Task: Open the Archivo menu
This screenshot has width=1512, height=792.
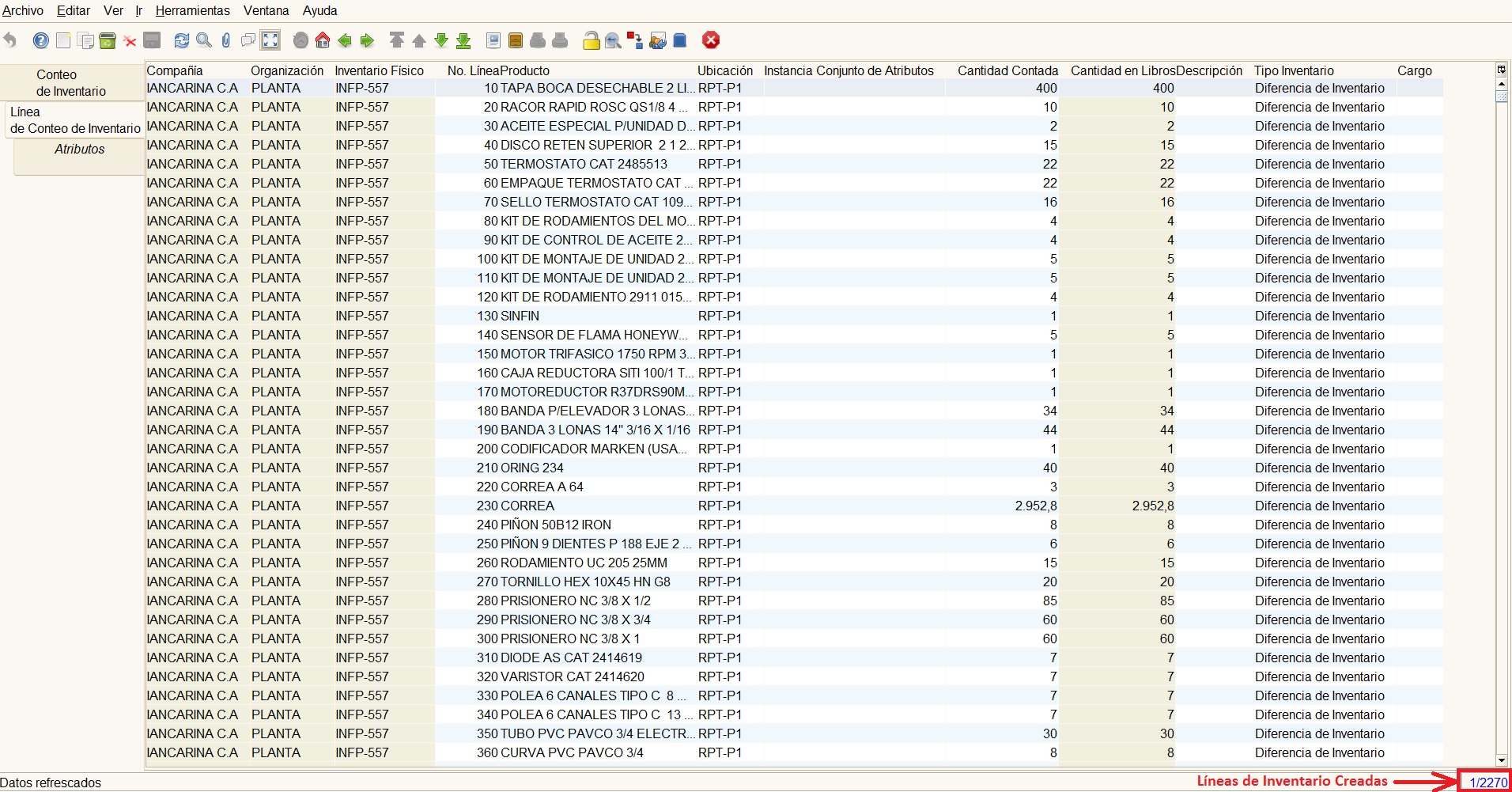Action: click(x=23, y=10)
